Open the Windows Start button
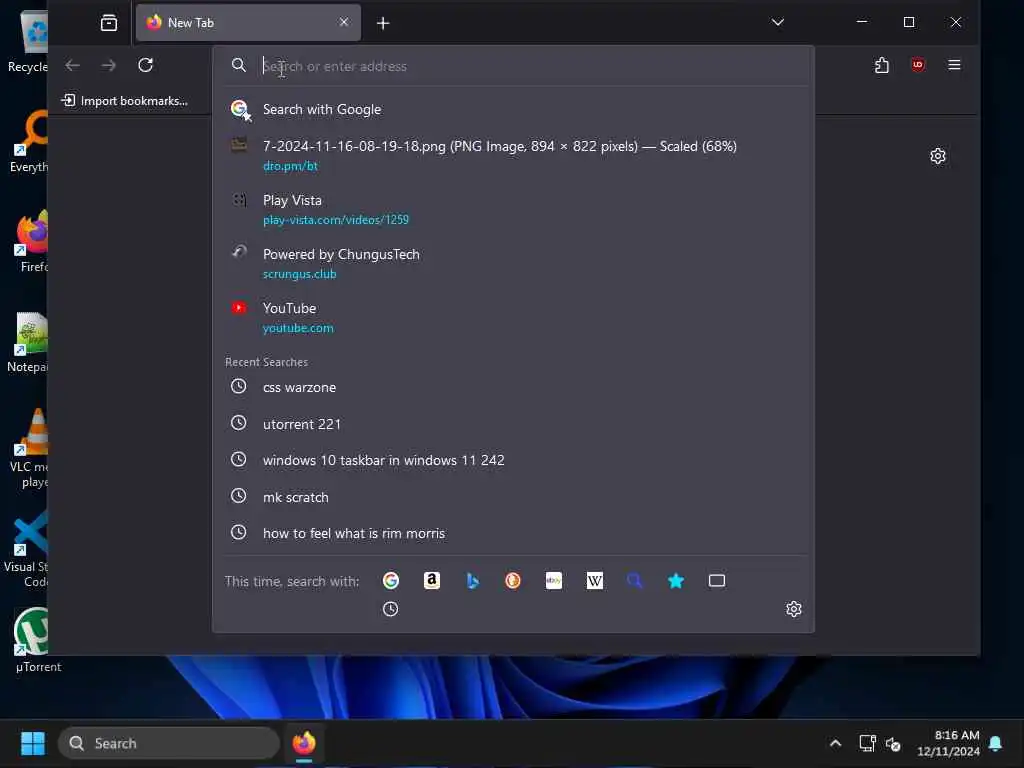1024x768 pixels. point(33,743)
